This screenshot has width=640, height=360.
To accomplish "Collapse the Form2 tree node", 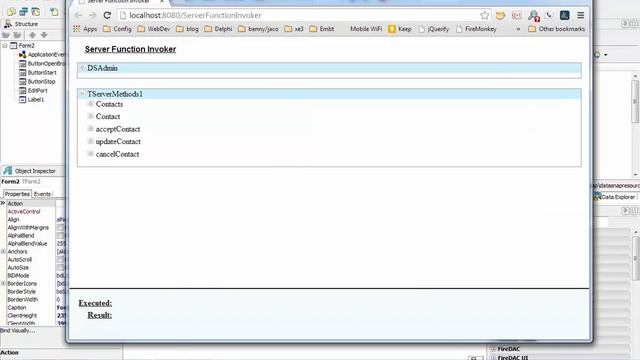I will coord(4,45).
